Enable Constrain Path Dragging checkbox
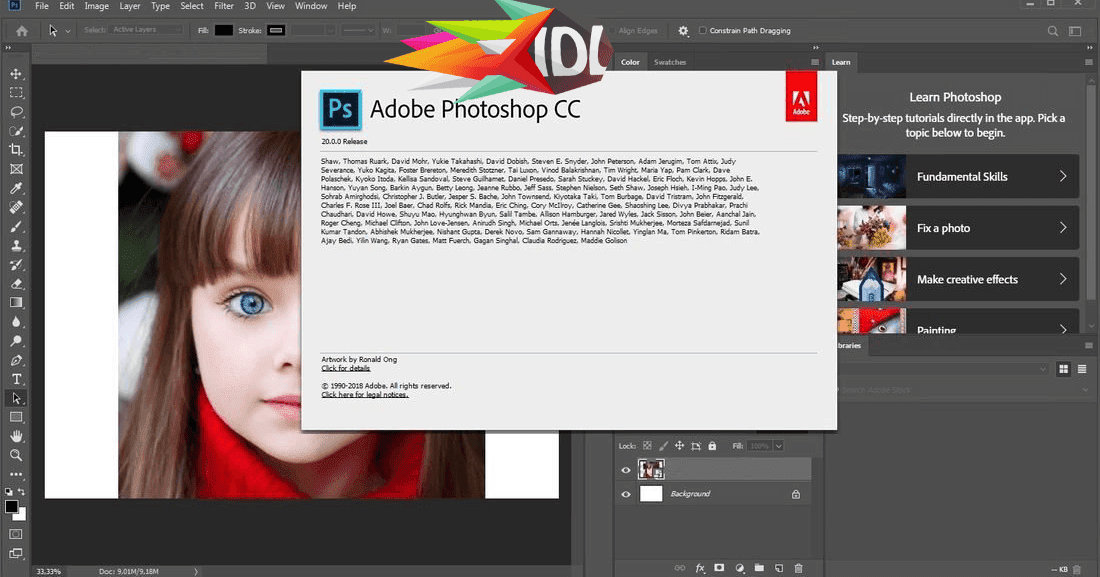 click(x=702, y=31)
